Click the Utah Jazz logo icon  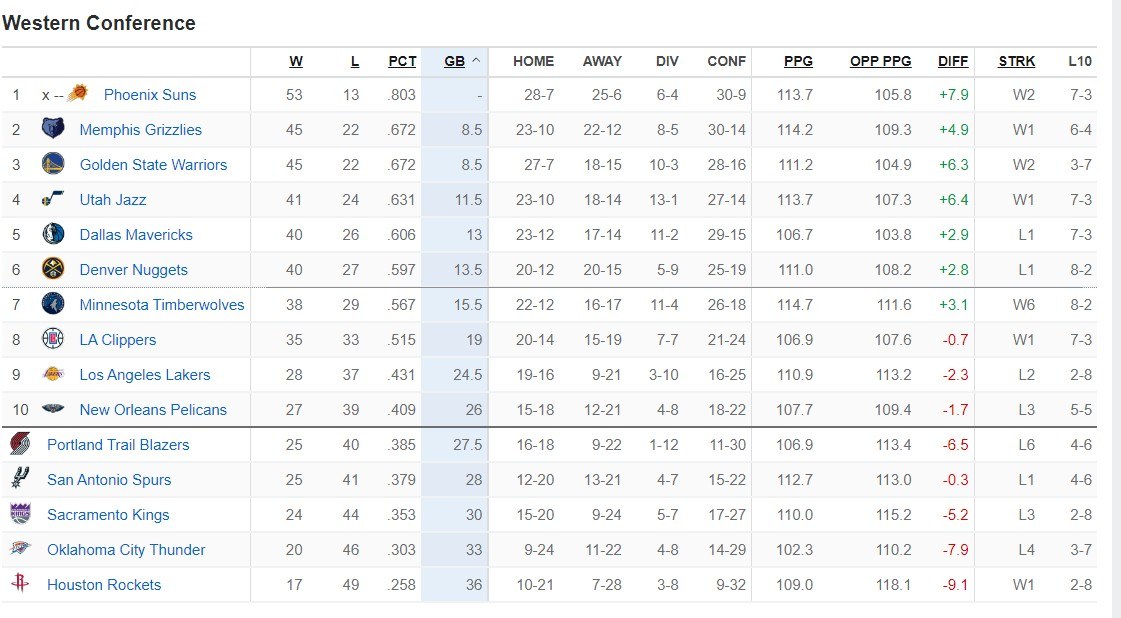53,199
